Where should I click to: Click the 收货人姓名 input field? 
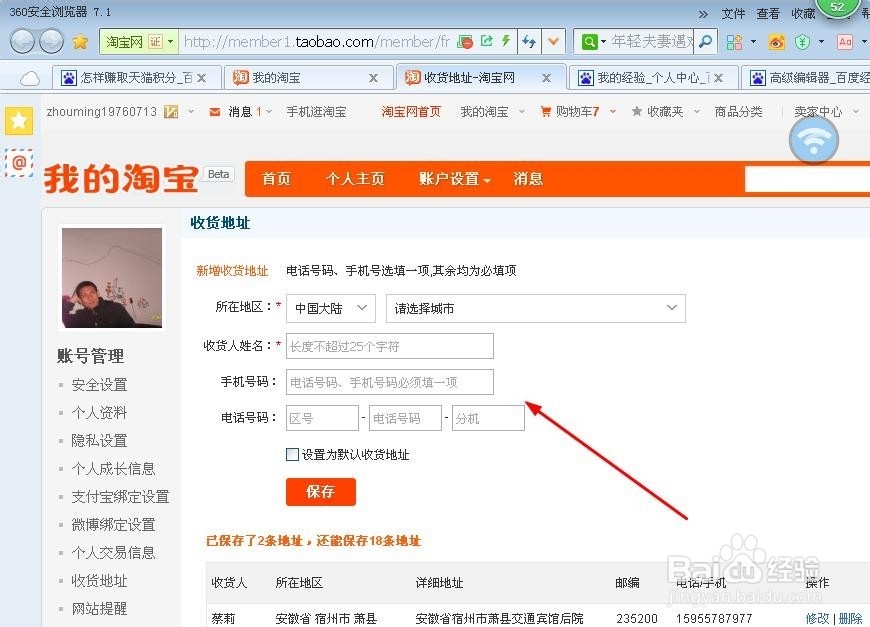[390, 346]
